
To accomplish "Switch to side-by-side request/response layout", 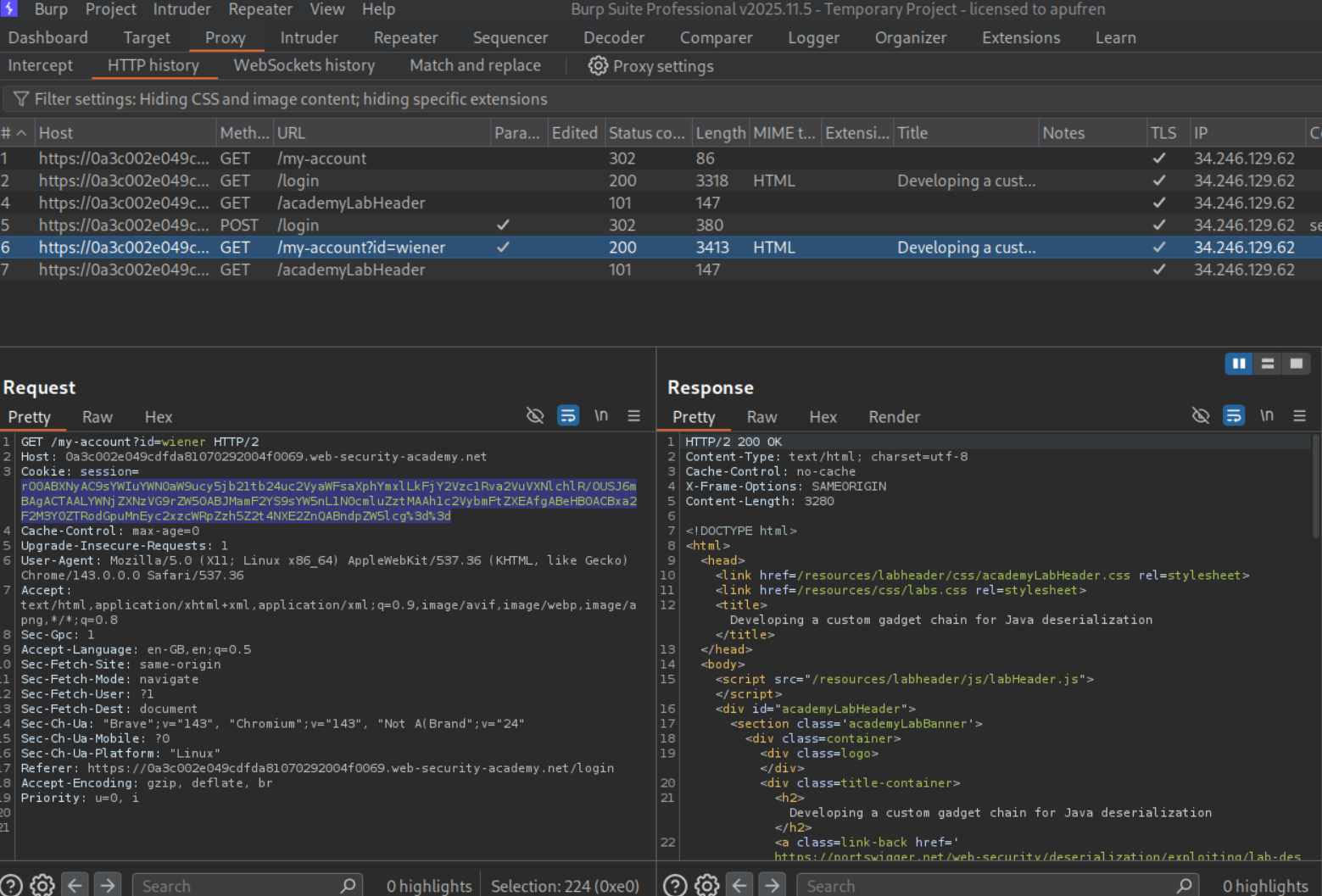I will (1239, 364).
